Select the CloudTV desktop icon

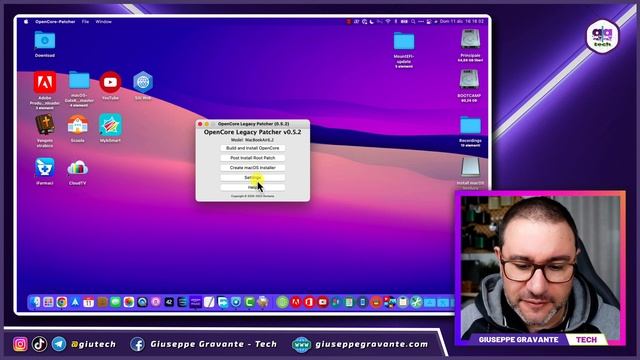[78, 168]
